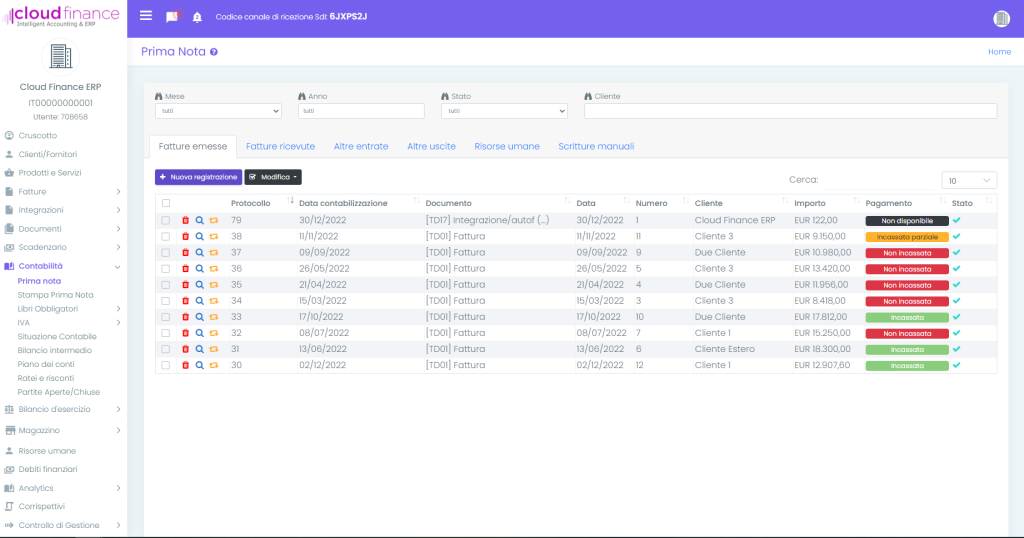Tick the checkbox for protocollo 32
Viewport: 1024px width, 538px height.
tap(166, 333)
